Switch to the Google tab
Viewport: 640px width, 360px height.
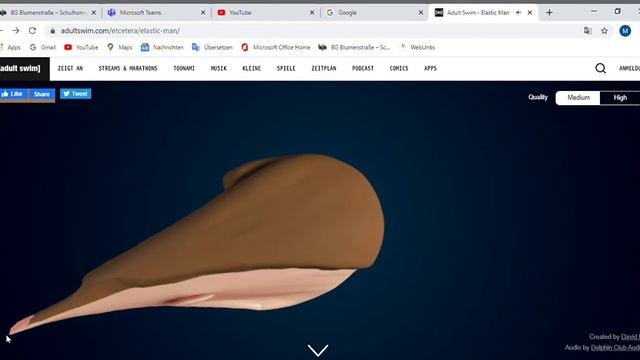pyautogui.click(x=374, y=13)
